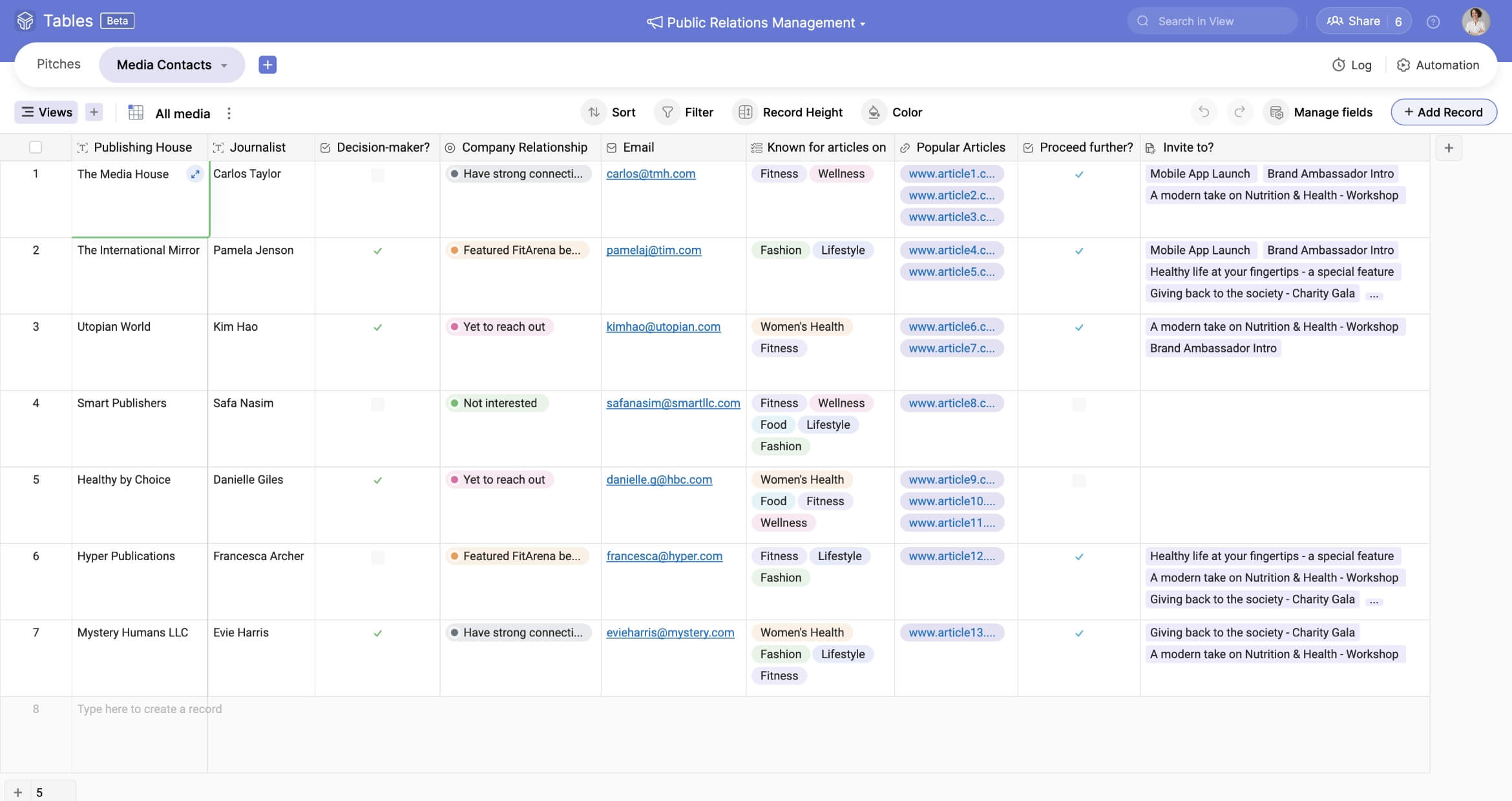Check Decision-maker for Carlos Taylor
The height and width of the screenshot is (801, 1512).
(377, 174)
